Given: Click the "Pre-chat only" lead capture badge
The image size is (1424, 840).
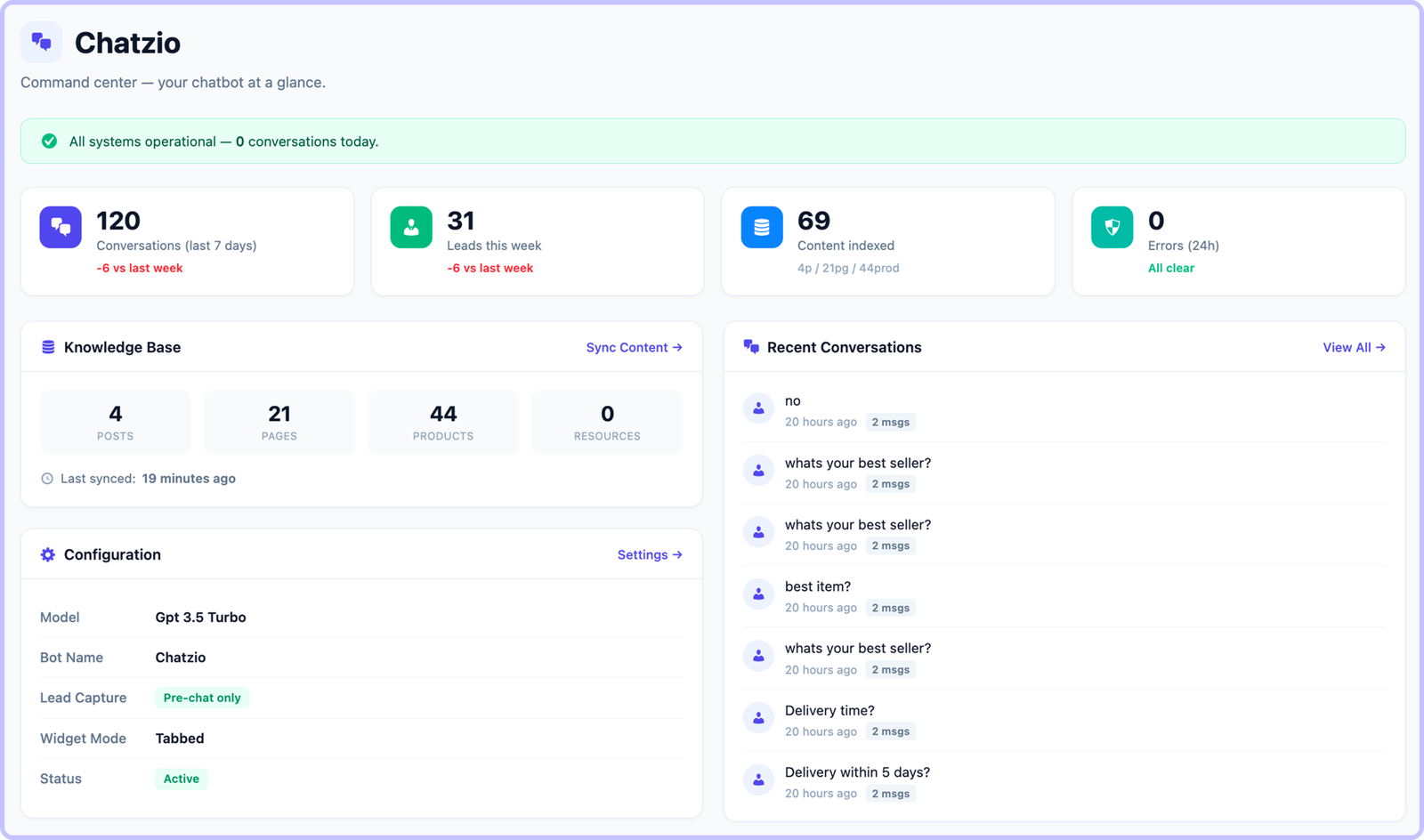Looking at the screenshot, I should [x=202, y=698].
